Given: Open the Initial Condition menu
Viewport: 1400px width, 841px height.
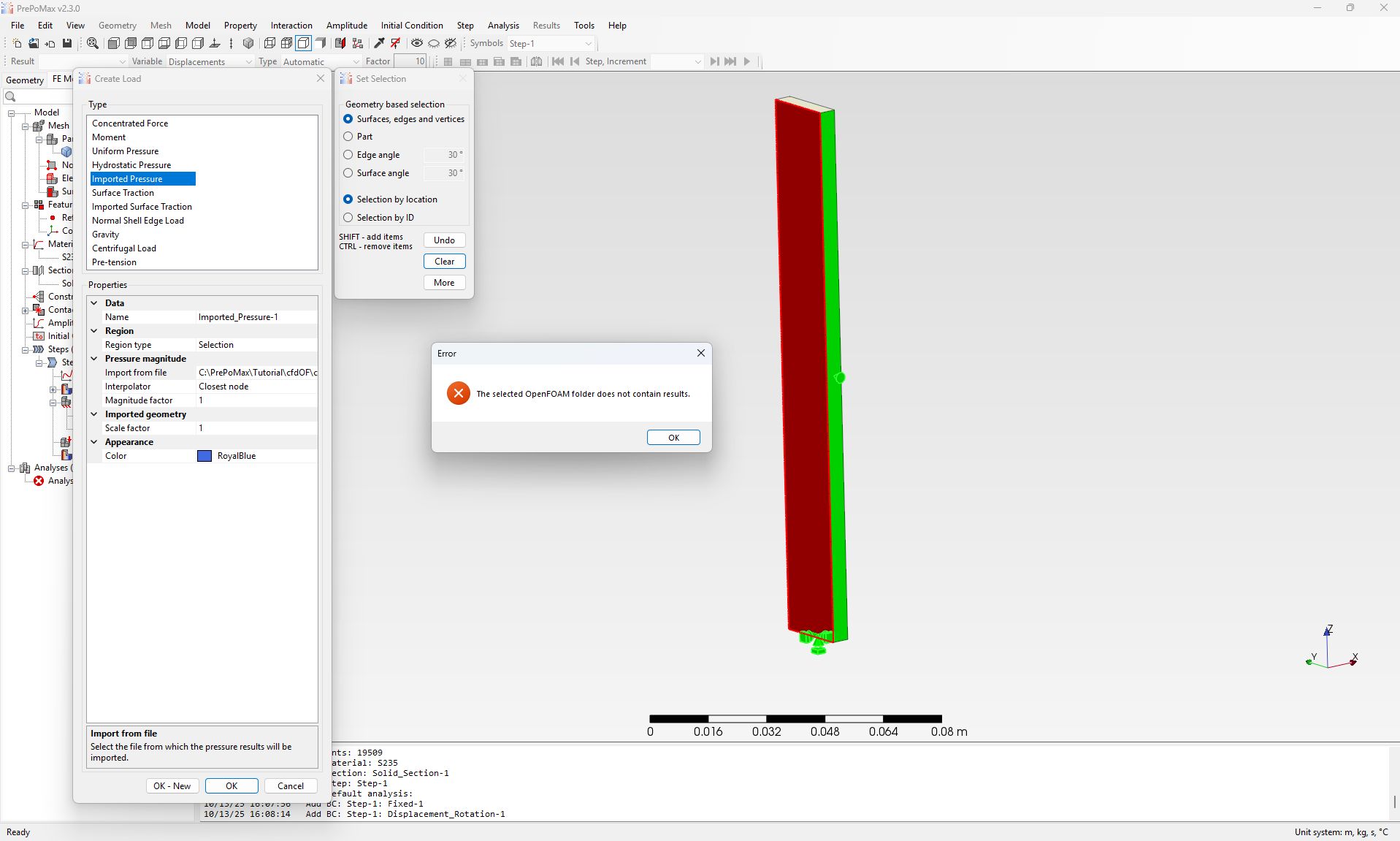Looking at the screenshot, I should 412,26.
